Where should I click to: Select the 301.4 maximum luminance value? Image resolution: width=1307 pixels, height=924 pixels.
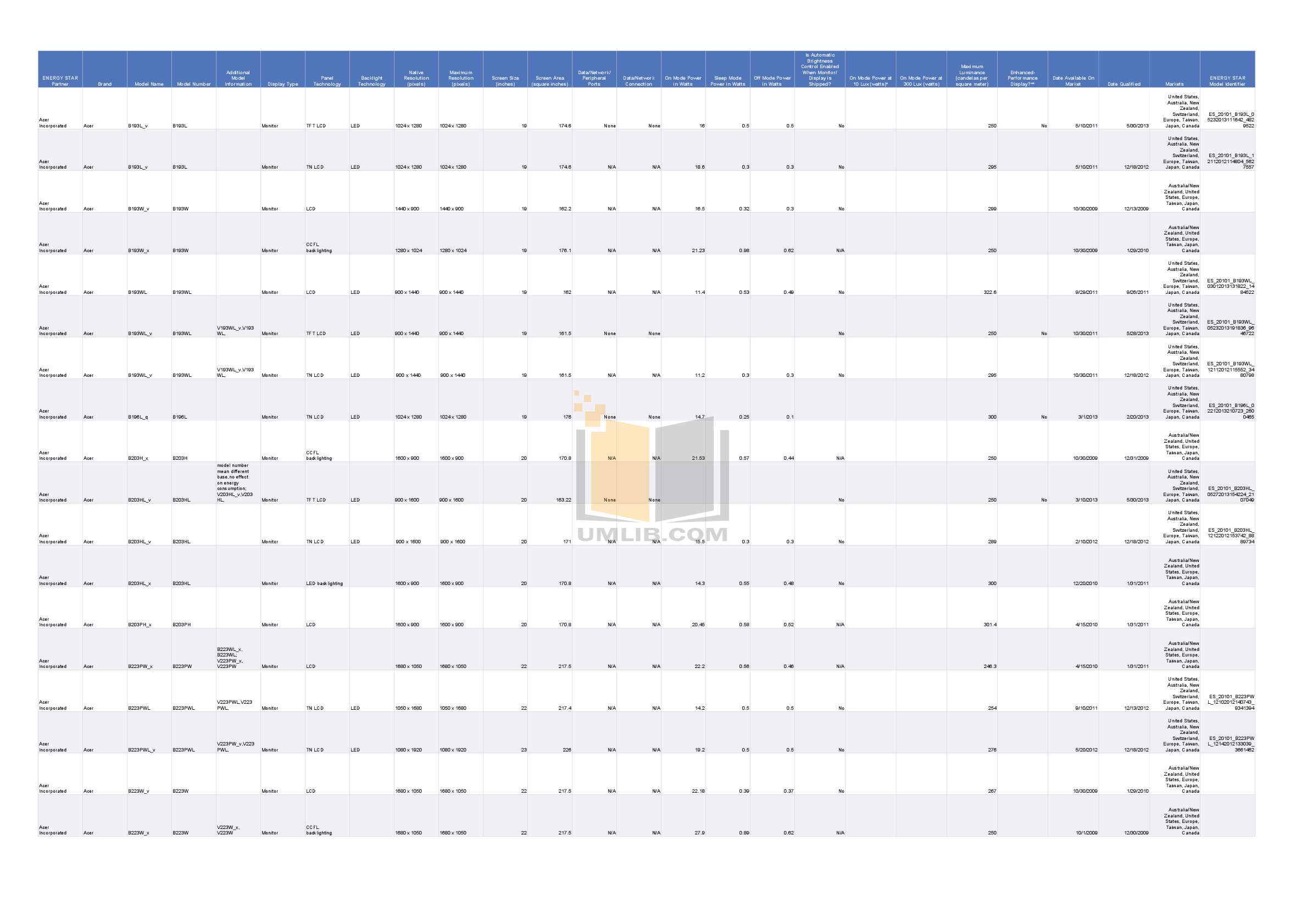coord(989,625)
